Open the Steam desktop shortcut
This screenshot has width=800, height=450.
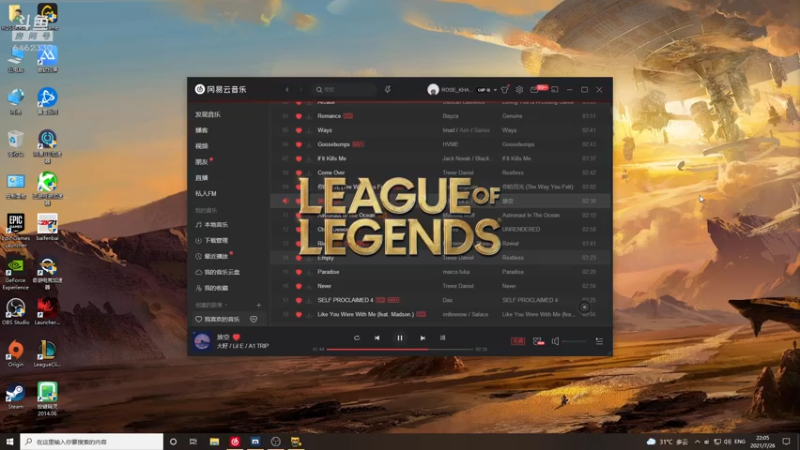point(15,397)
